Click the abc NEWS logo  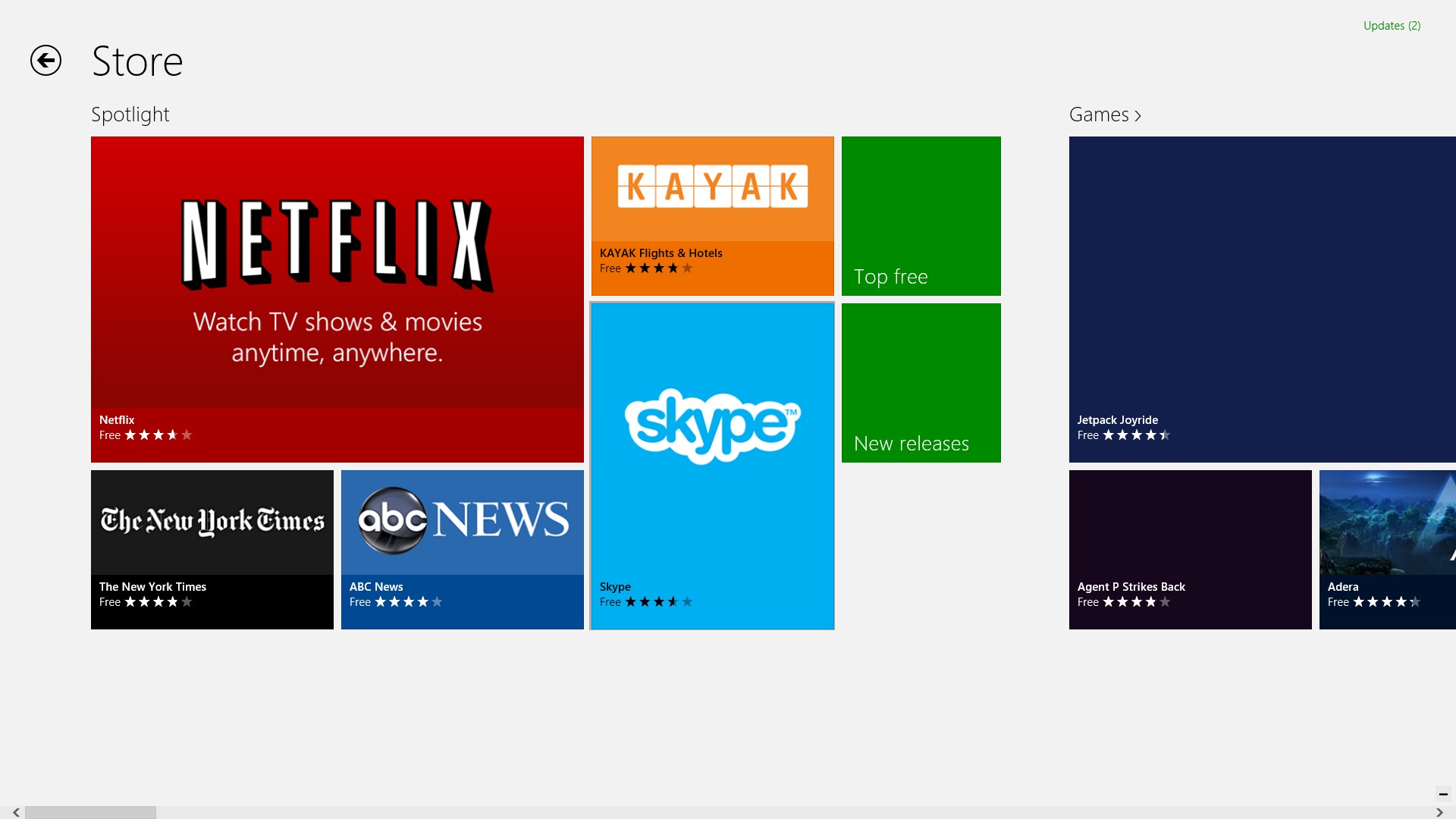click(x=463, y=520)
